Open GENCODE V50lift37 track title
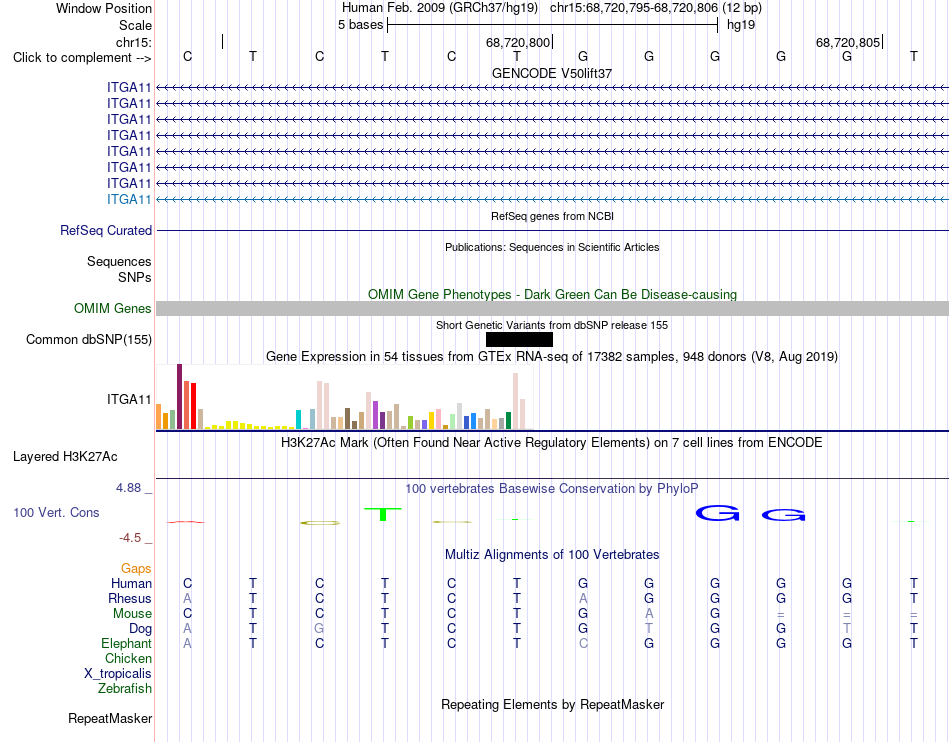The width and height of the screenshot is (950, 742). (x=552, y=73)
